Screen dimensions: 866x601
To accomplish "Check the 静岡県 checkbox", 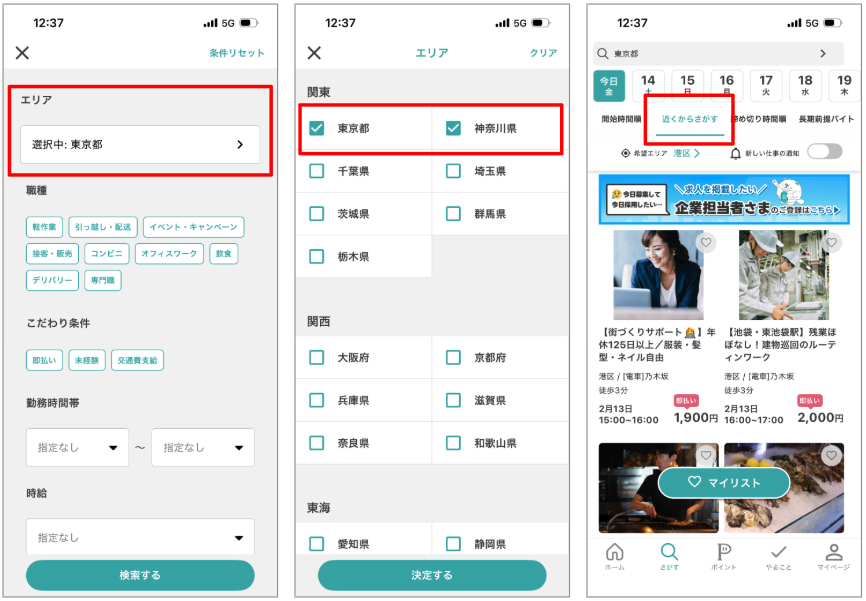I will [453, 544].
